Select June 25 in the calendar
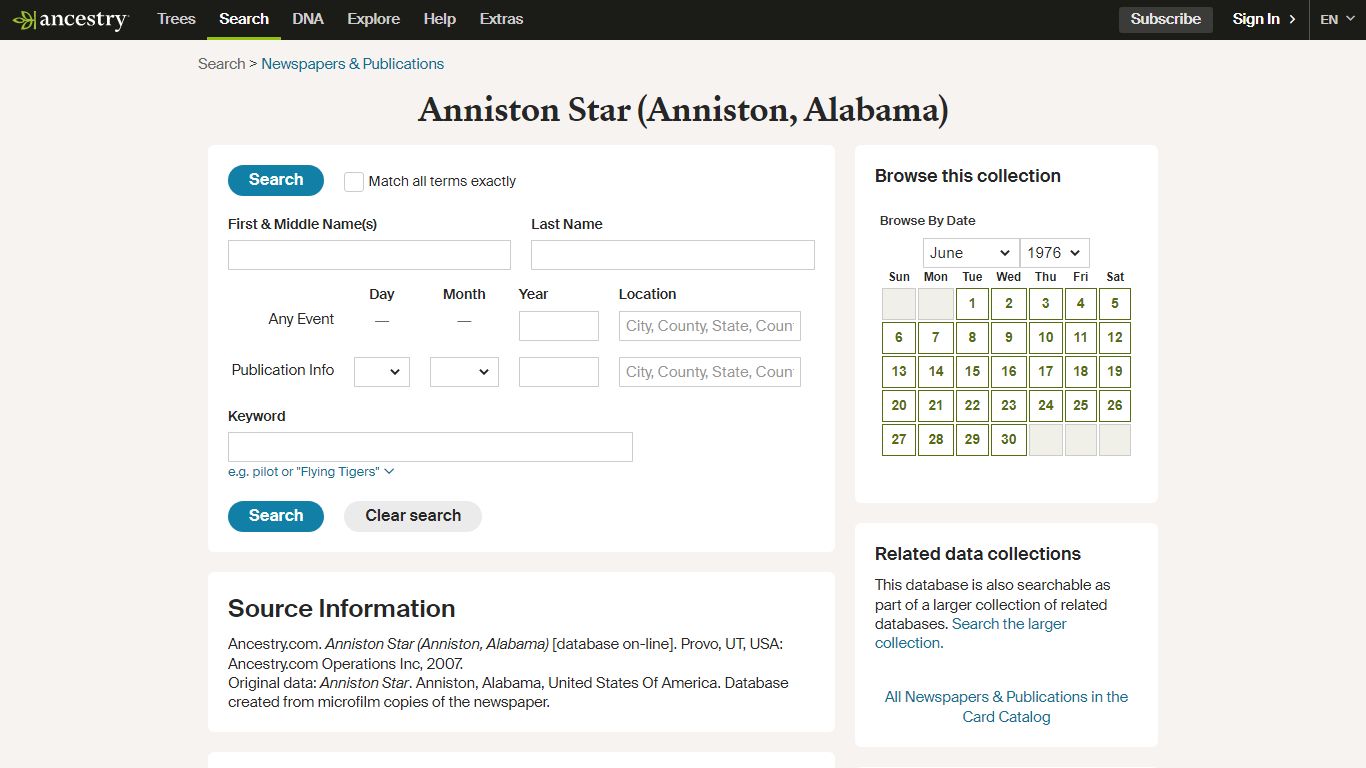The image size is (1366, 768). [x=1080, y=406]
